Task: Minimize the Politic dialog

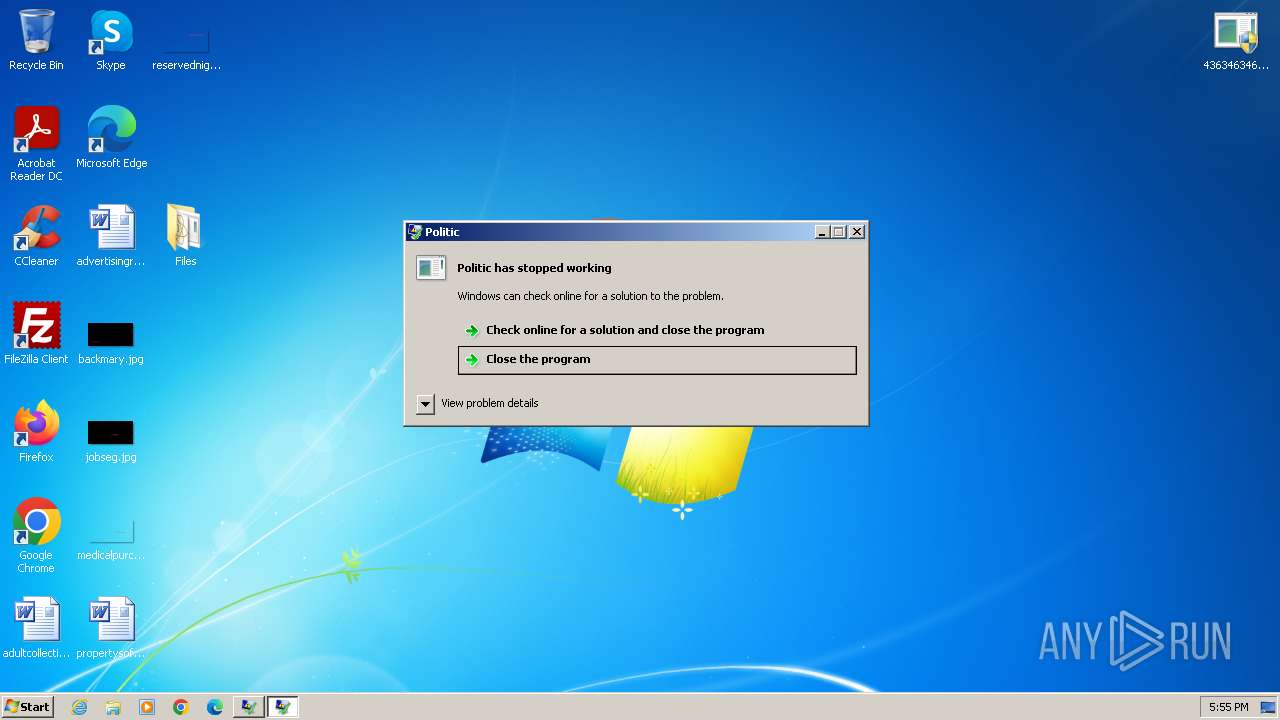Action: tap(822, 232)
